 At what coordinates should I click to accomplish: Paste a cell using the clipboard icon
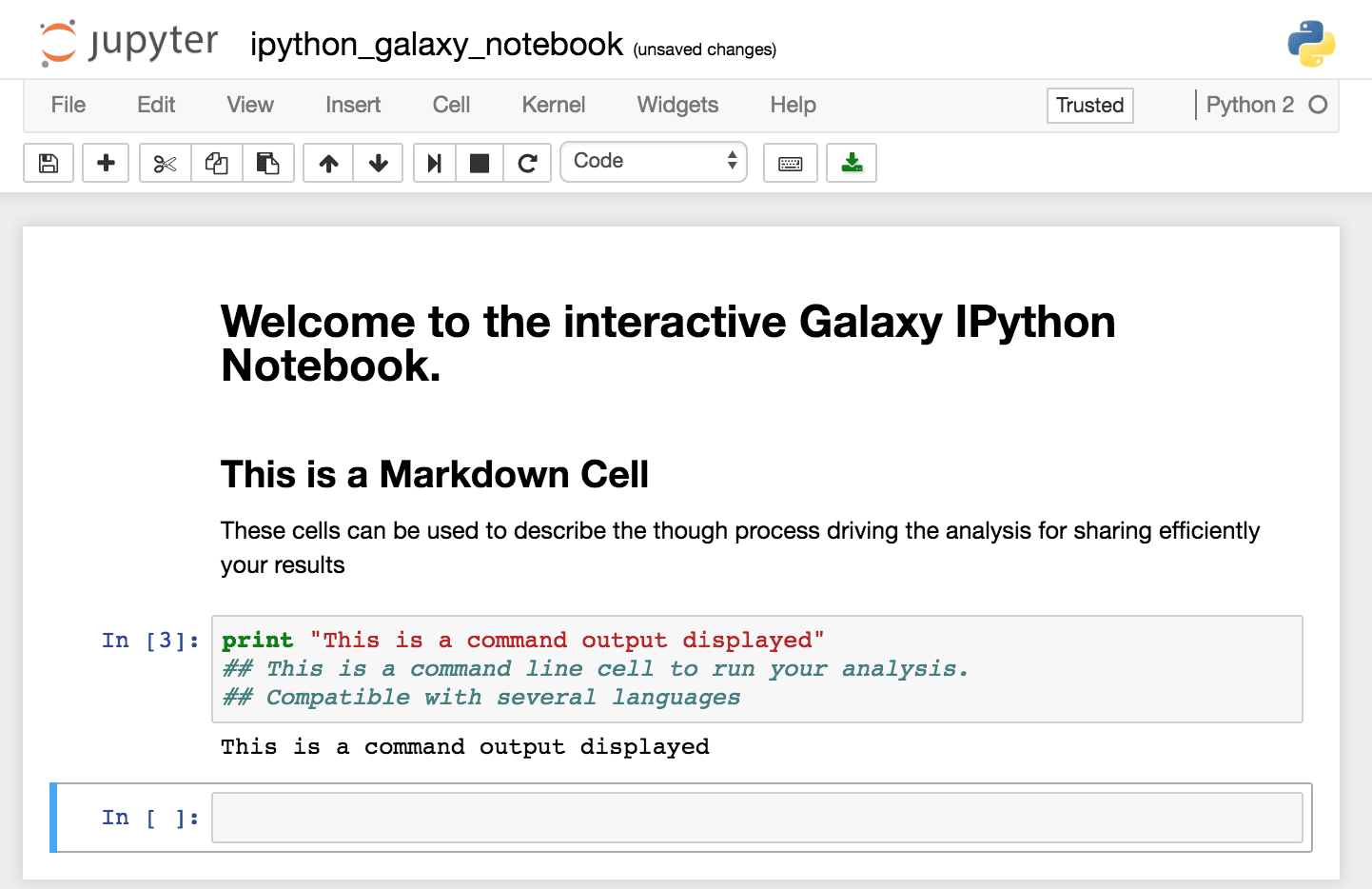coord(268,162)
